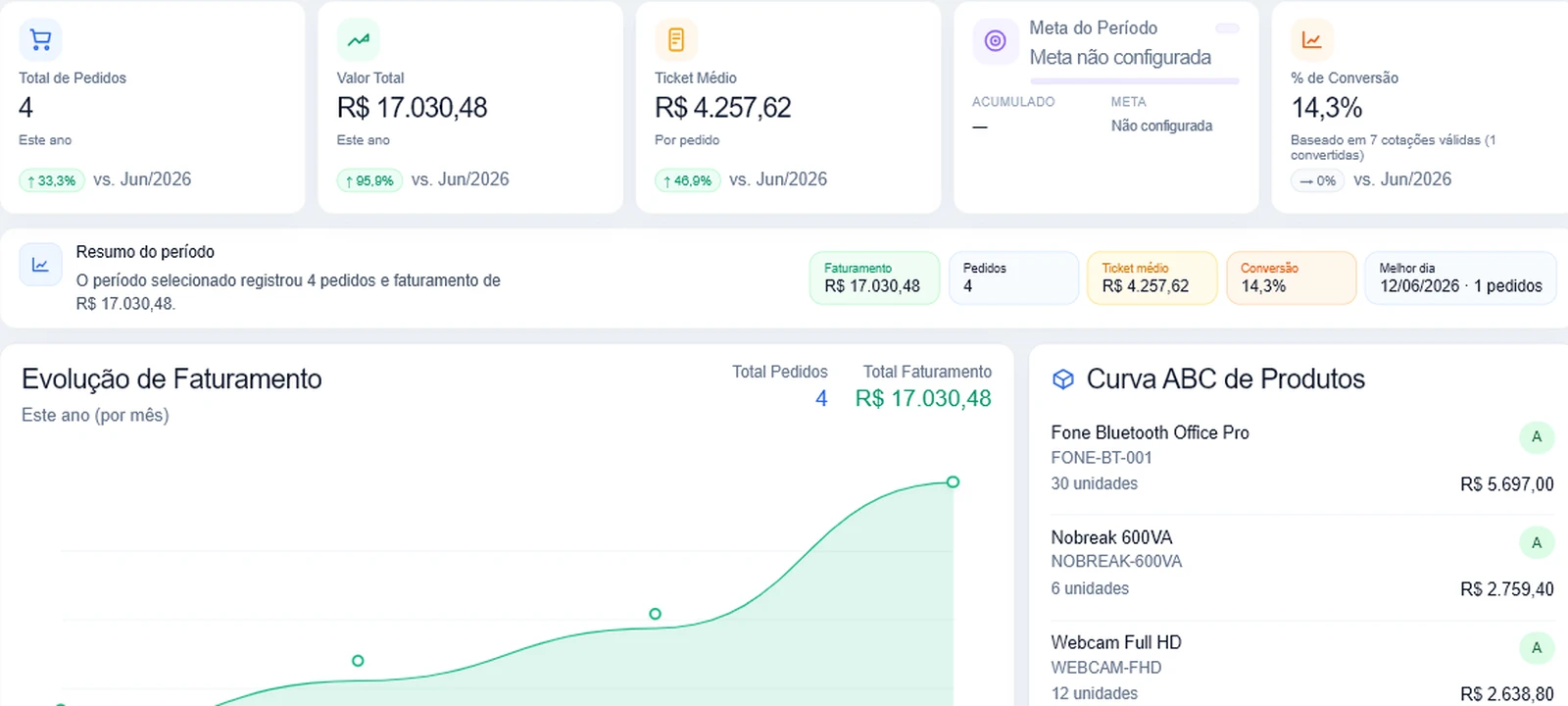This screenshot has height=706, width=1568.
Task: Click the Total Faturamento R$ 17.030,48 chart figure
Action: coord(923,398)
